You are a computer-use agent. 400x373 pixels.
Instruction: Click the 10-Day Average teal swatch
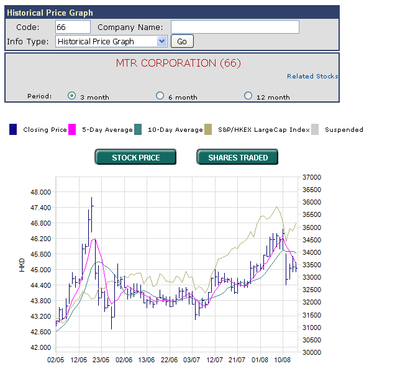(138, 129)
